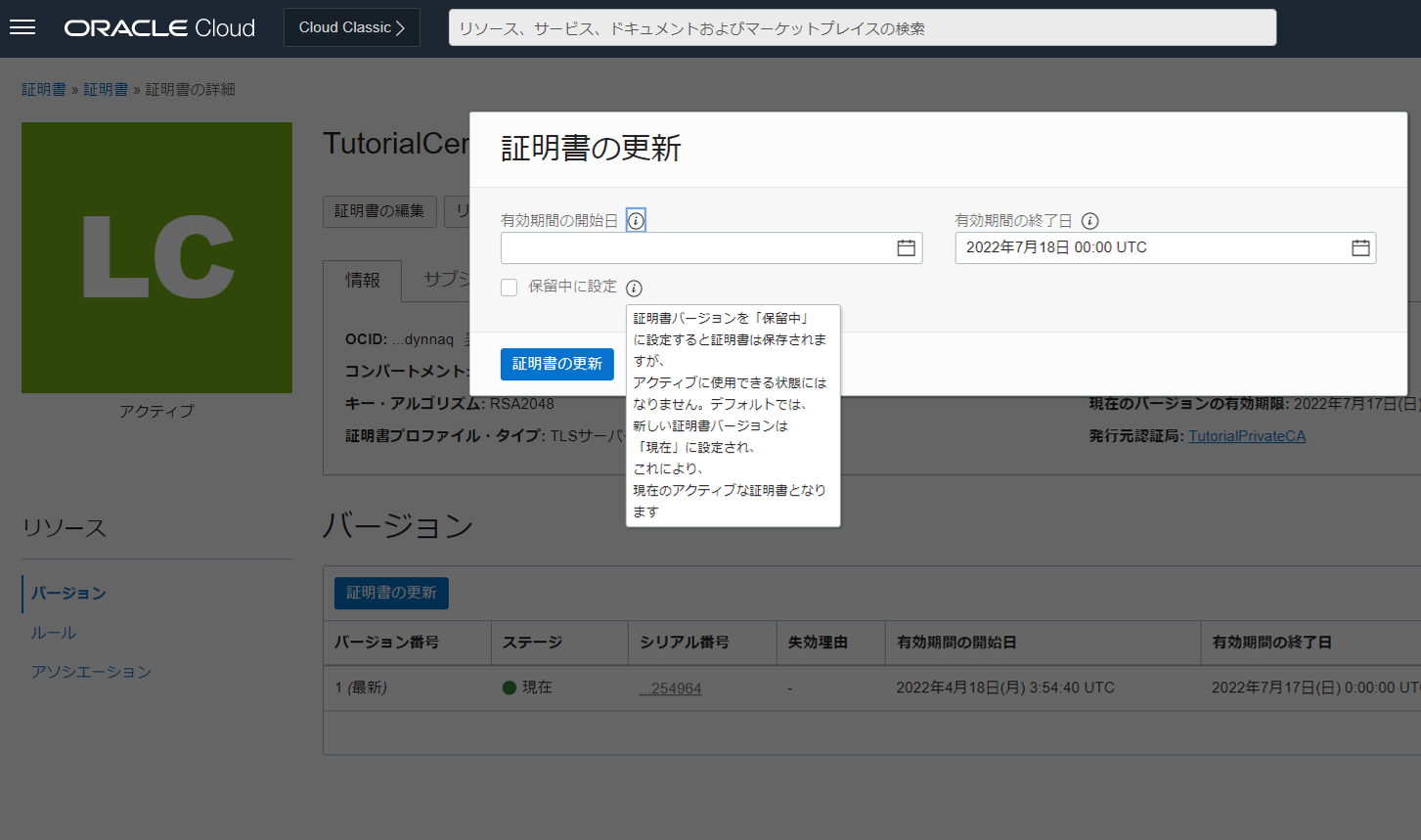Click the top search bar

click(x=862, y=28)
